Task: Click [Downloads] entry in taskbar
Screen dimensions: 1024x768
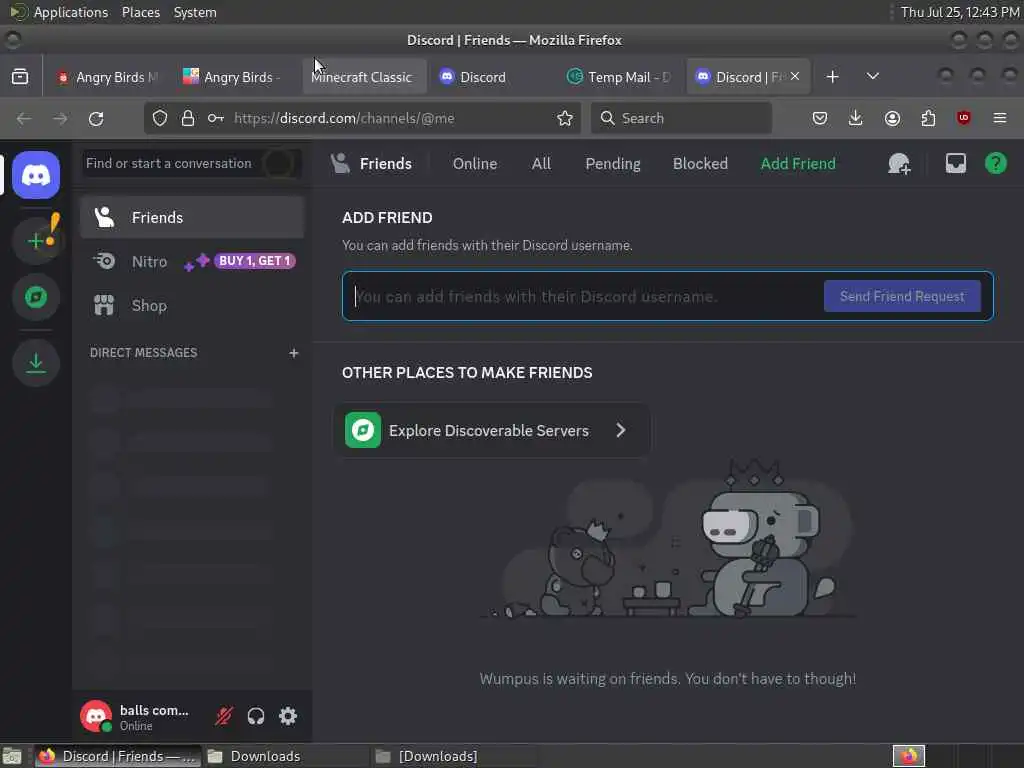Action: click(x=455, y=756)
